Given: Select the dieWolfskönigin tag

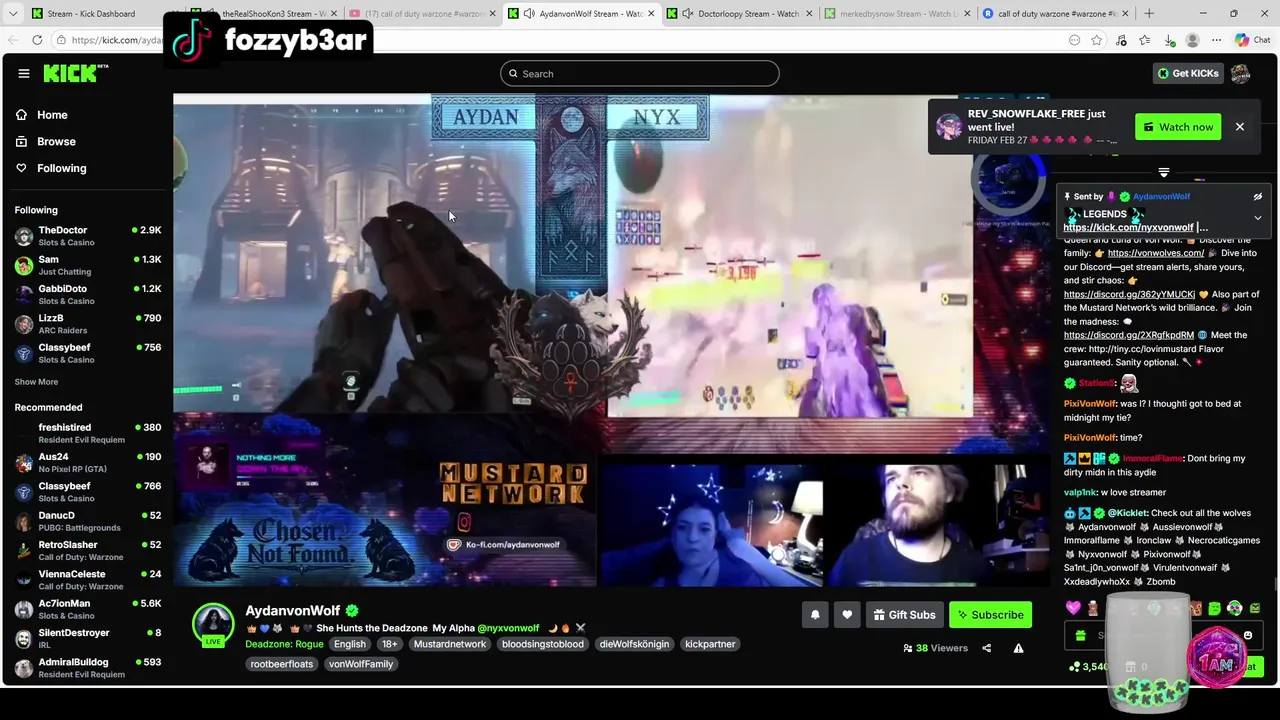Looking at the screenshot, I should tap(634, 644).
